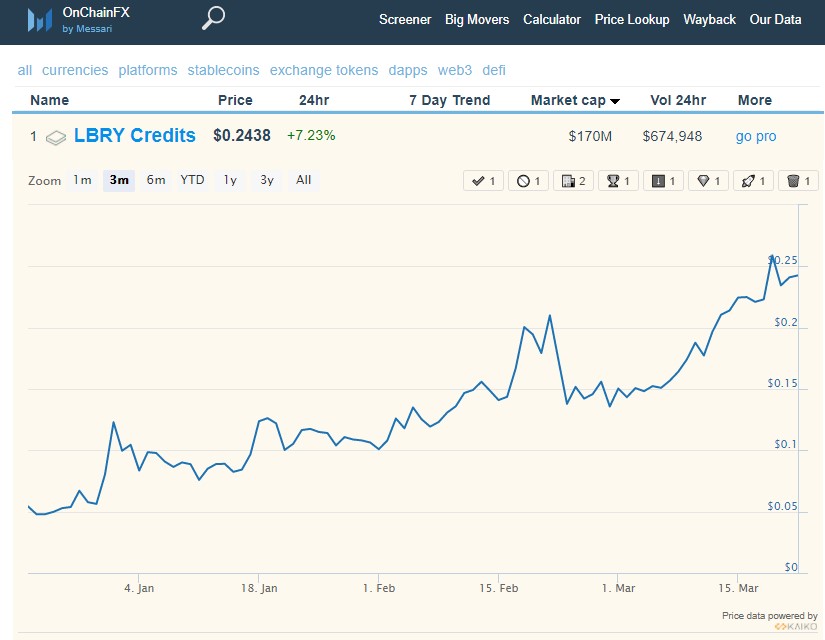Click the Kaiko logo
This screenshot has width=825, height=640.
coord(796,626)
